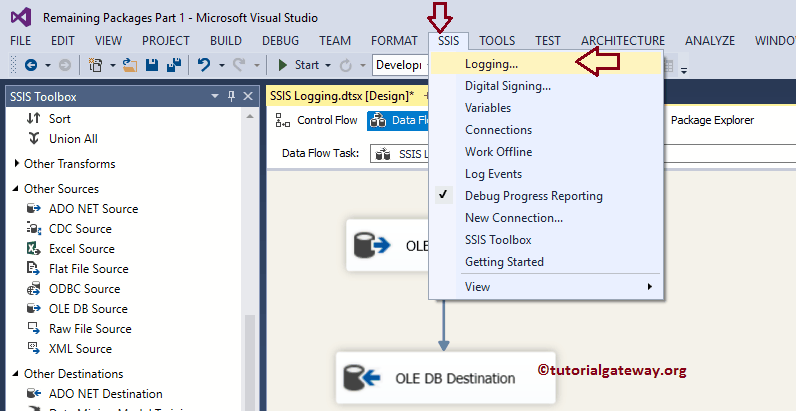Viewport: 796px width, 411px height.
Task: Close the SSIS Toolbox panel
Action: click(248, 96)
